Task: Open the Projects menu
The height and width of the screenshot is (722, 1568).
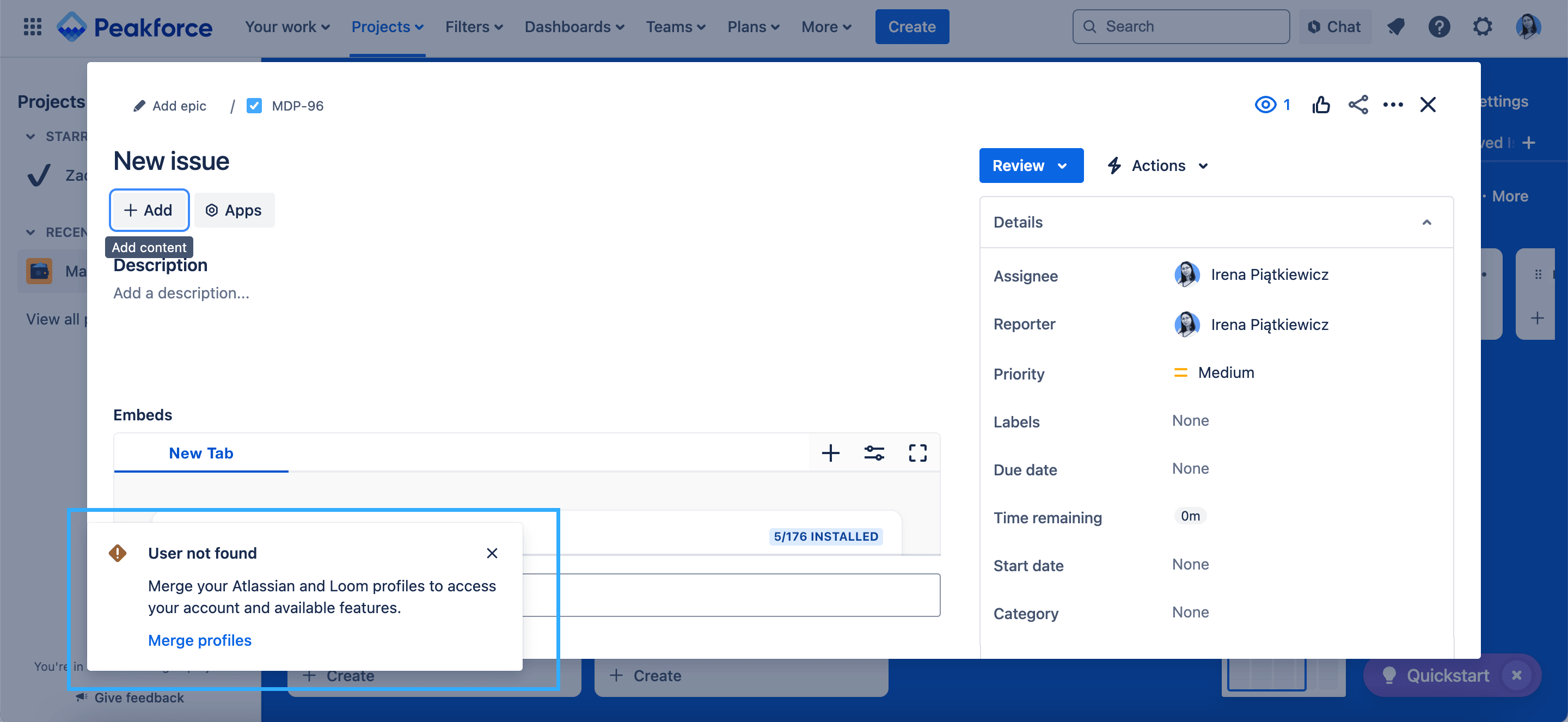Action: [x=387, y=27]
